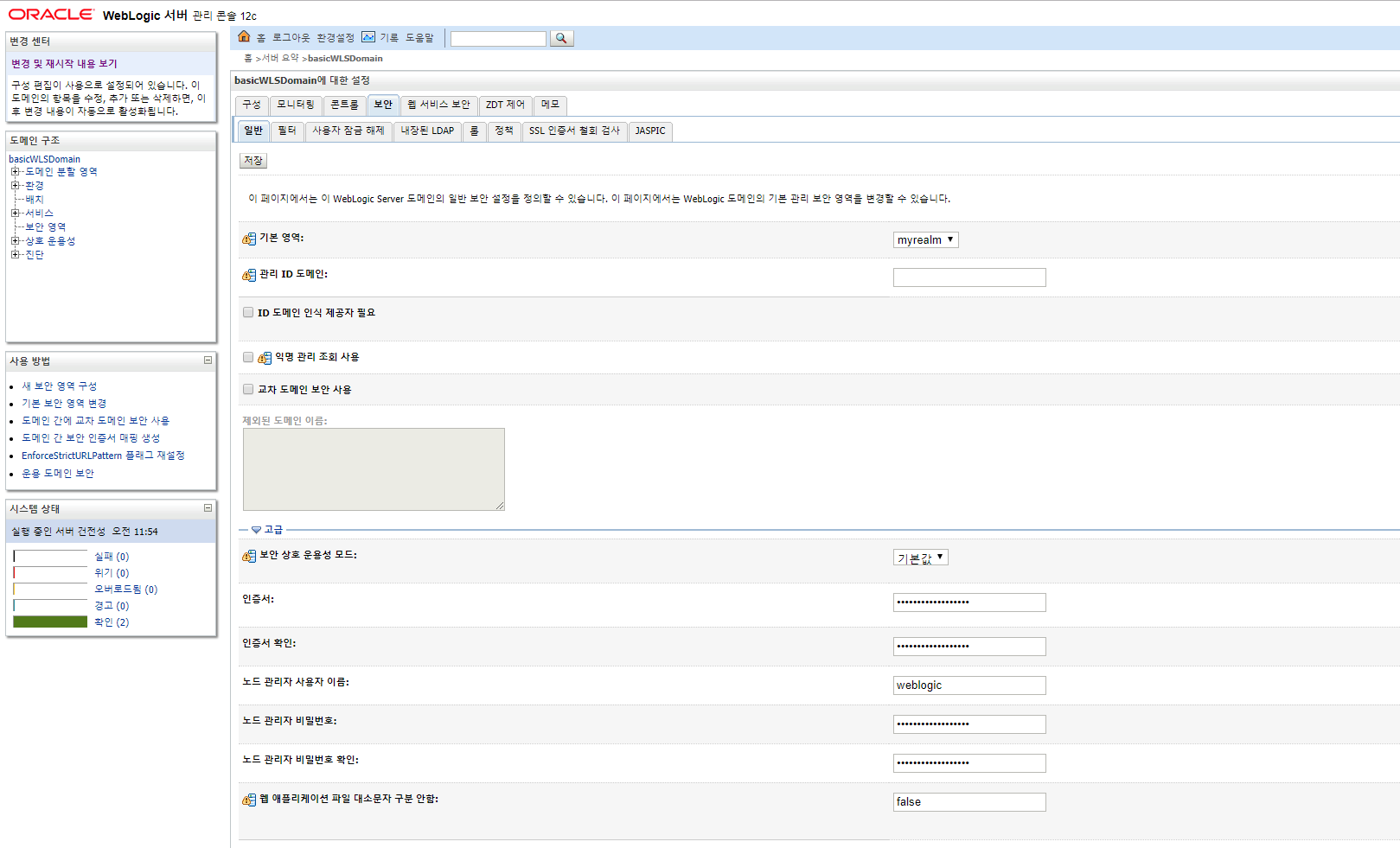Switch to the 구성 tab
1400x848 pixels.
[252, 105]
